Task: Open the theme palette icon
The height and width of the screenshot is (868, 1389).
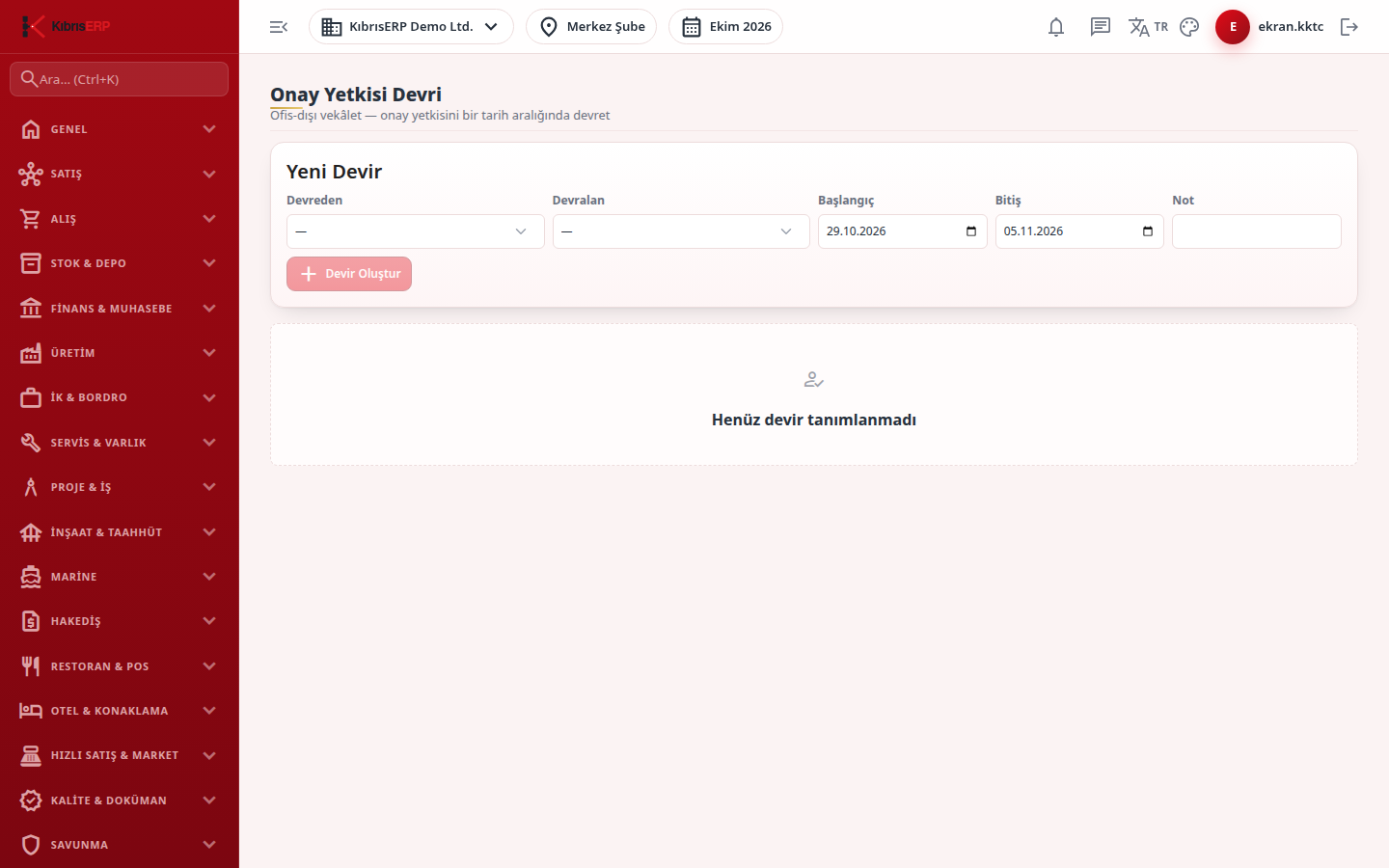Action: (x=1189, y=27)
